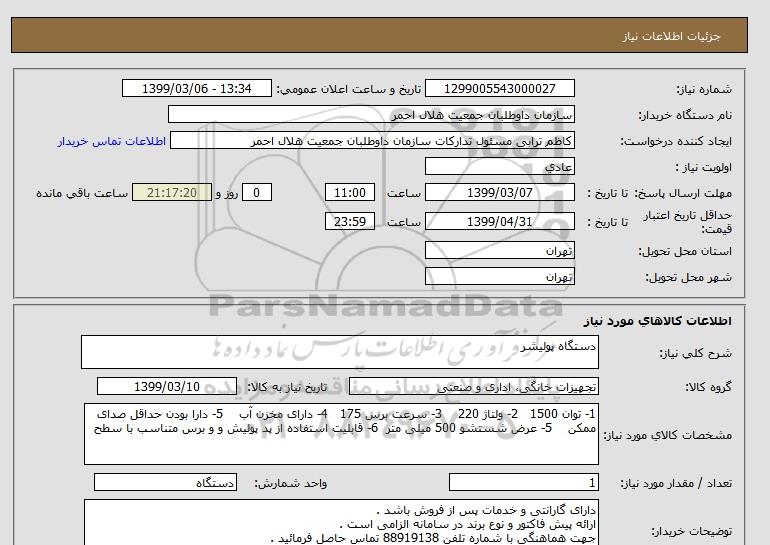Click the validity time field 23:59
The height and width of the screenshot is (545, 770).
click(x=350, y=221)
